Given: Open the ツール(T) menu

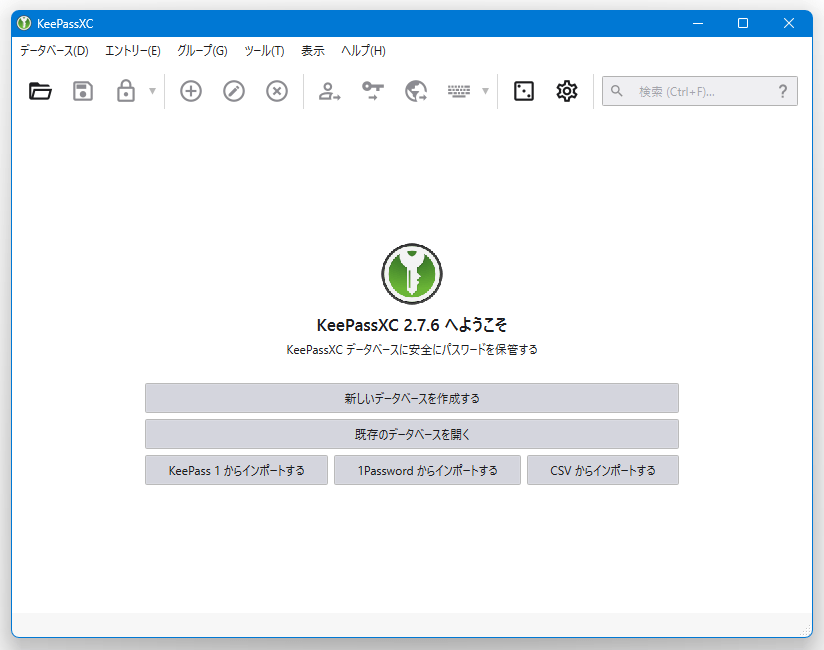Looking at the screenshot, I should tap(264, 51).
